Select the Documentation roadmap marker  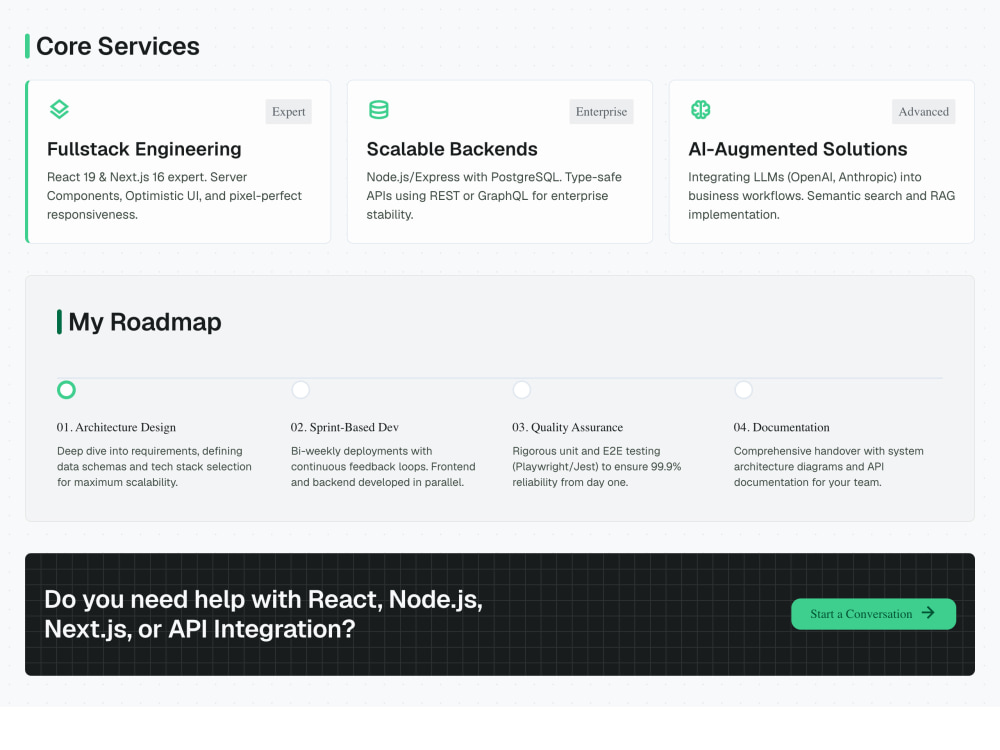tap(743, 390)
